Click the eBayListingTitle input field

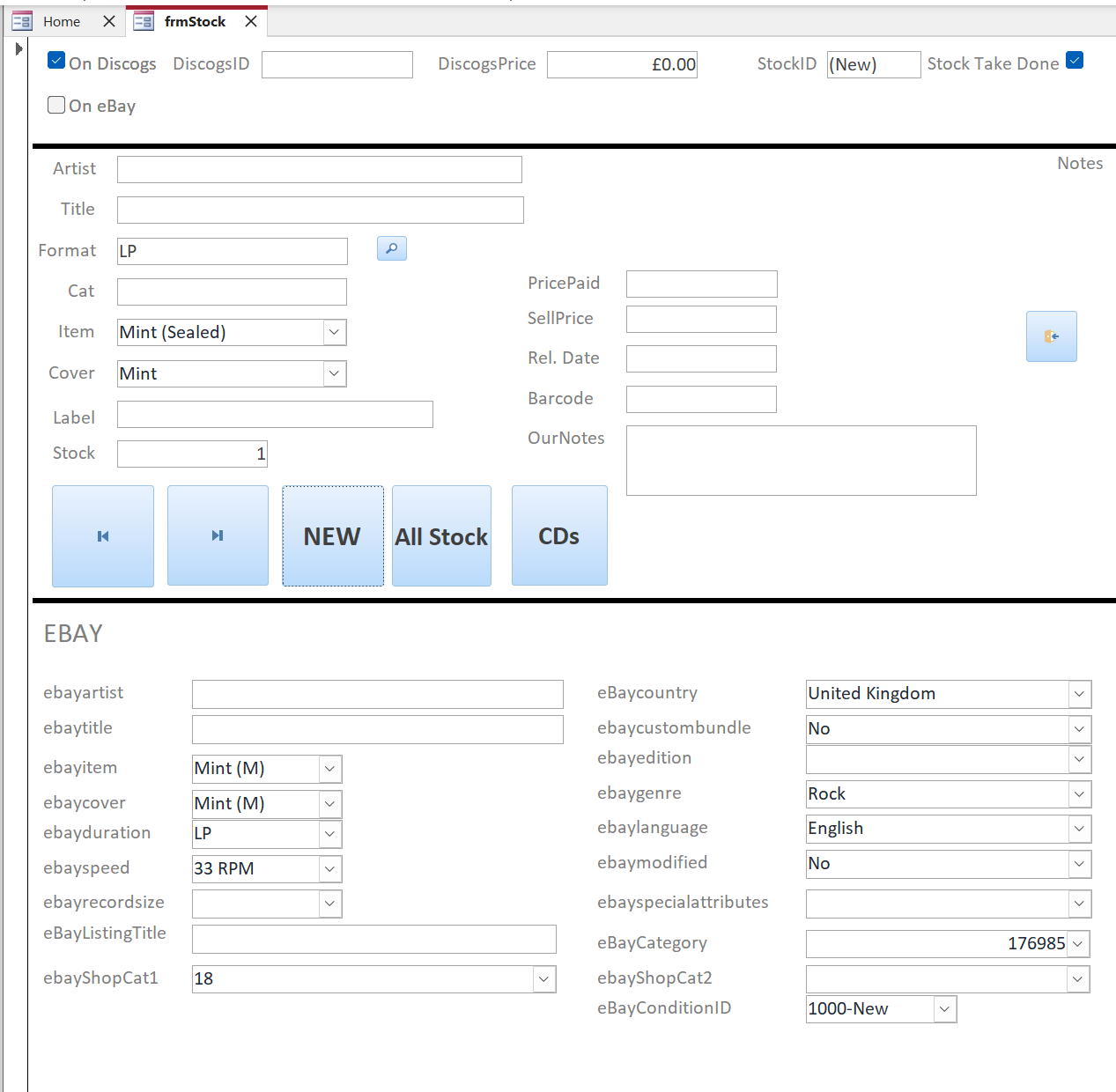pos(374,939)
